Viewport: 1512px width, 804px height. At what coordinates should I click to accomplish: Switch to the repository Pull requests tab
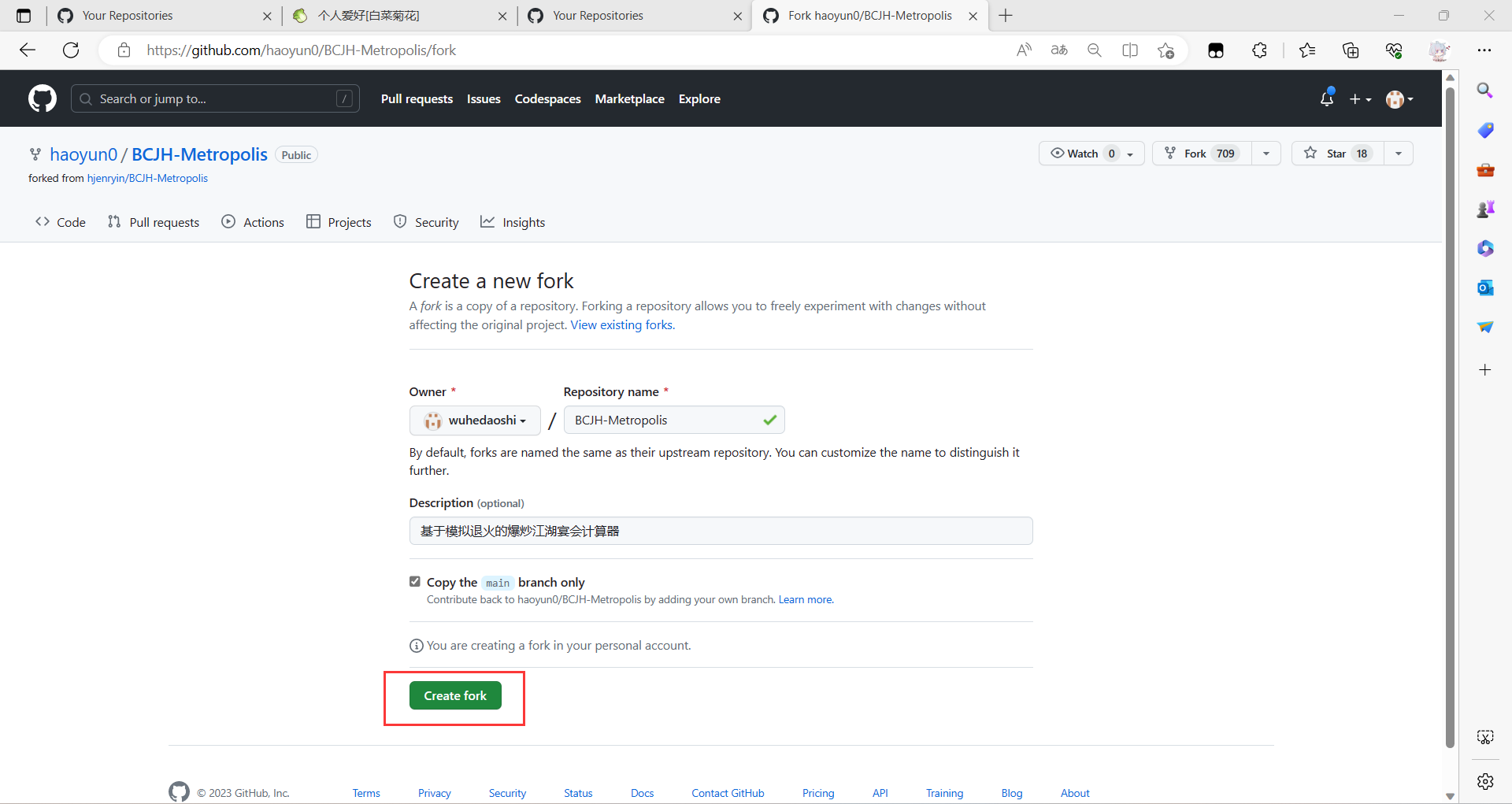(154, 222)
